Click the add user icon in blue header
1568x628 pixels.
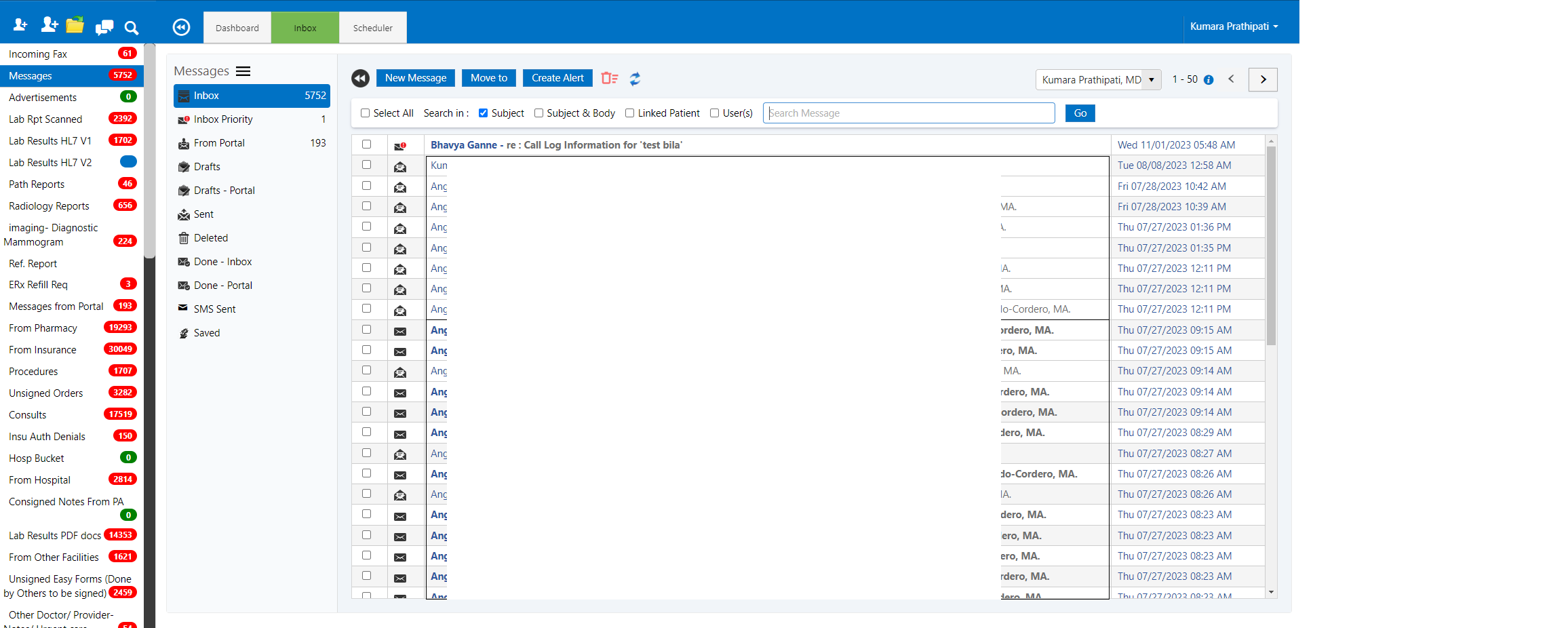(49, 24)
